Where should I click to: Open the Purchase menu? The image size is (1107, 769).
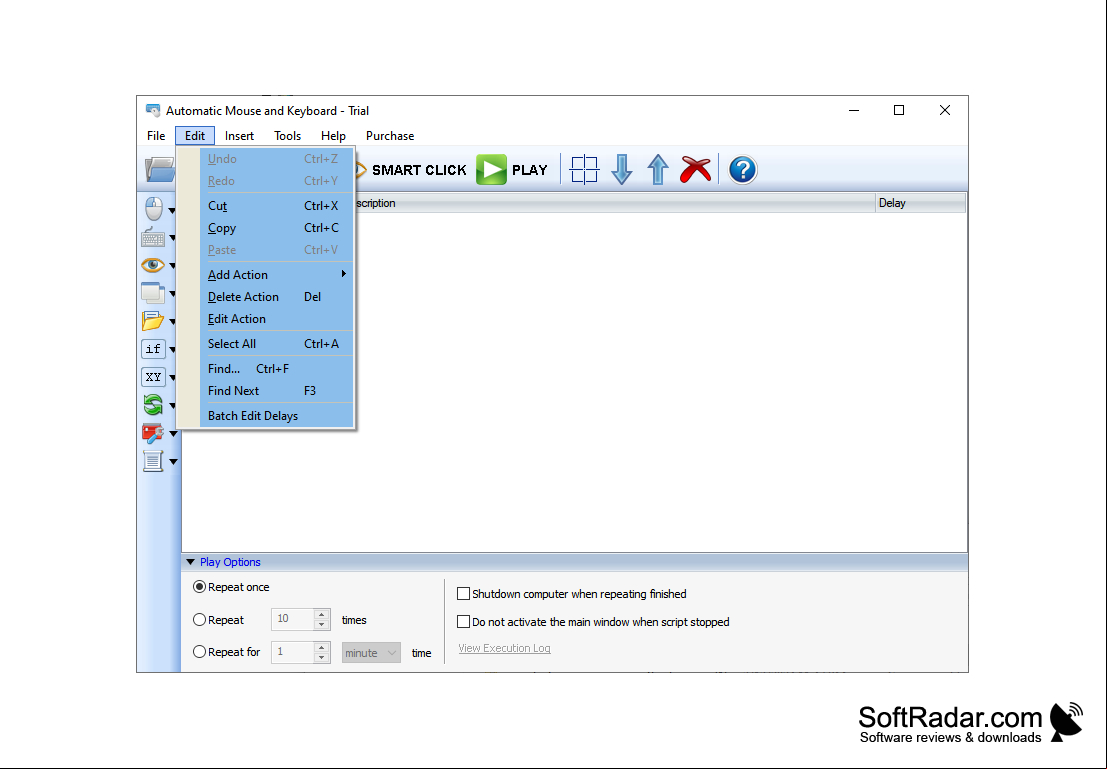(x=390, y=136)
